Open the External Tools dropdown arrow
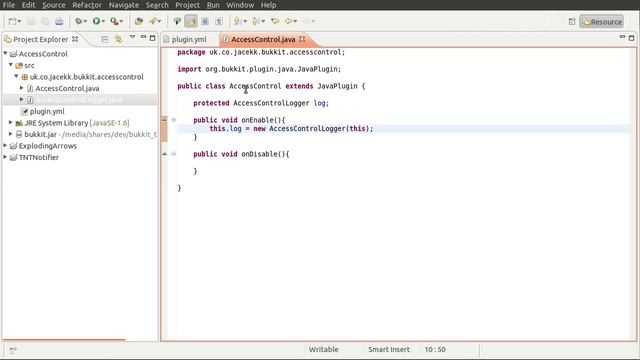This screenshot has height=360, width=640. (121, 21)
